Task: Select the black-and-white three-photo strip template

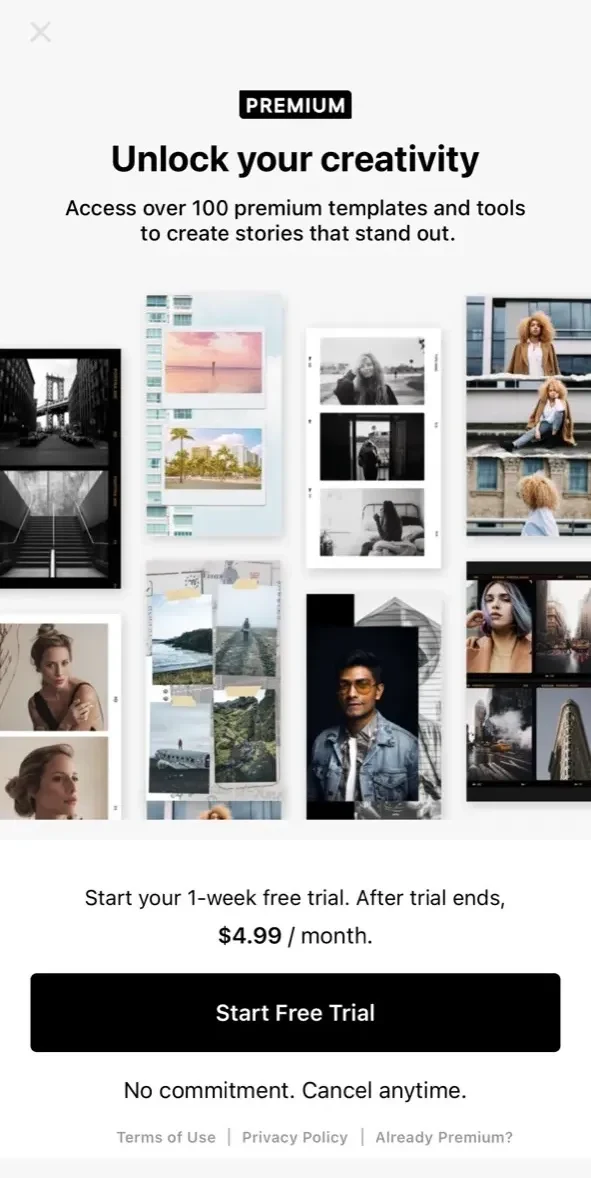Action: tap(373, 448)
